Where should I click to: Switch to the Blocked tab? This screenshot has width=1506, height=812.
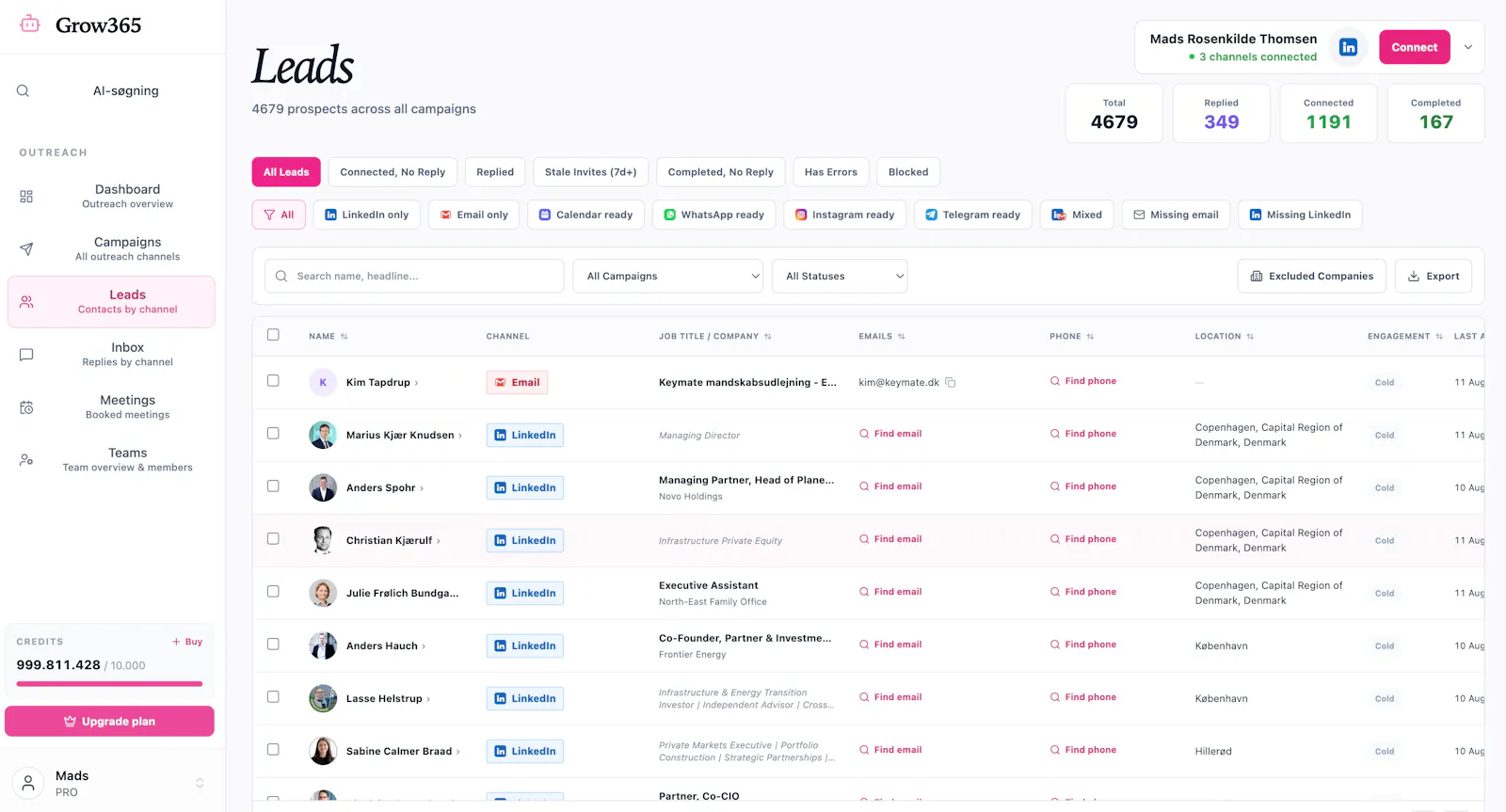click(x=908, y=172)
